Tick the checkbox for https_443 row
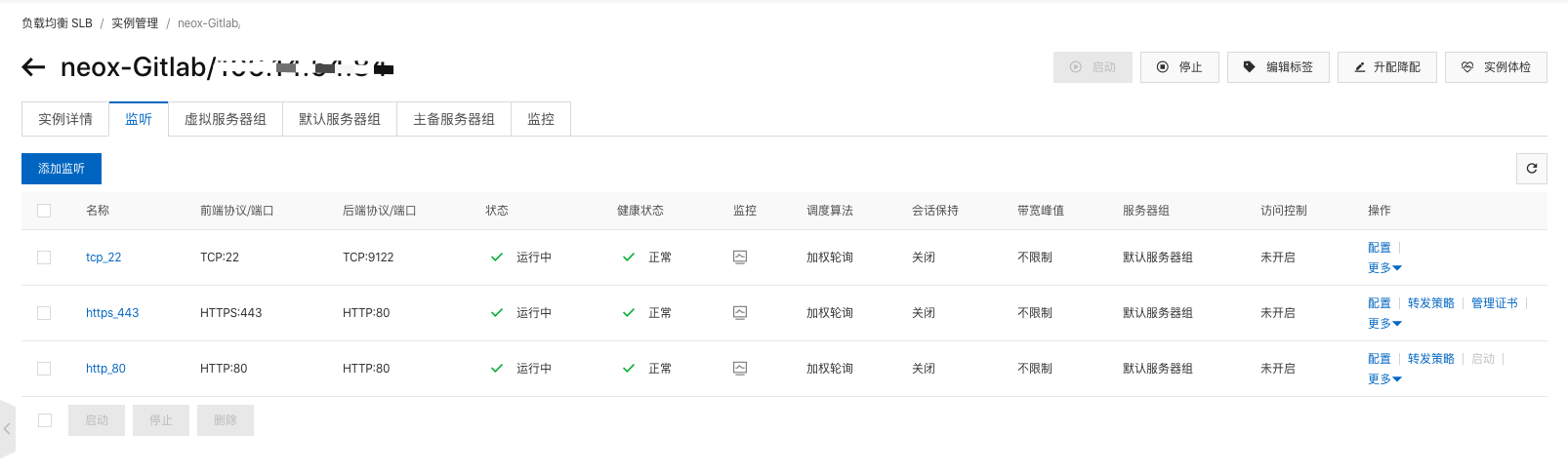 tap(44, 313)
